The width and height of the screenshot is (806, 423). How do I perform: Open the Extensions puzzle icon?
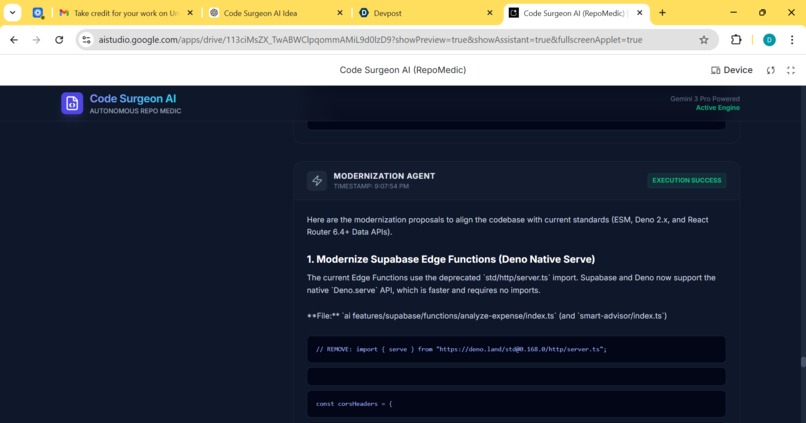point(736,40)
